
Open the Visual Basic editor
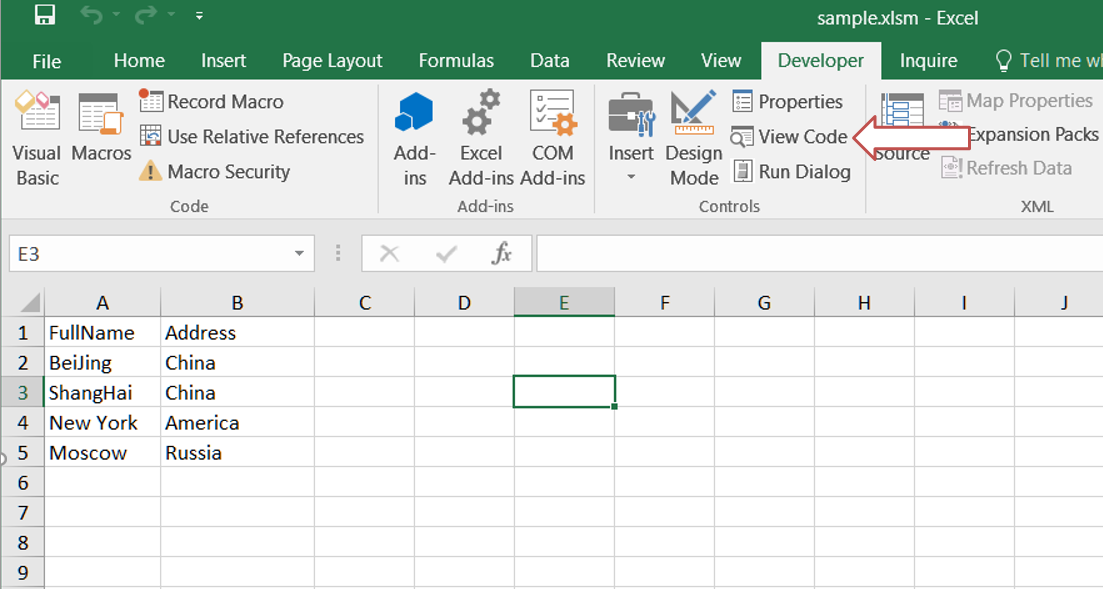point(37,138)
